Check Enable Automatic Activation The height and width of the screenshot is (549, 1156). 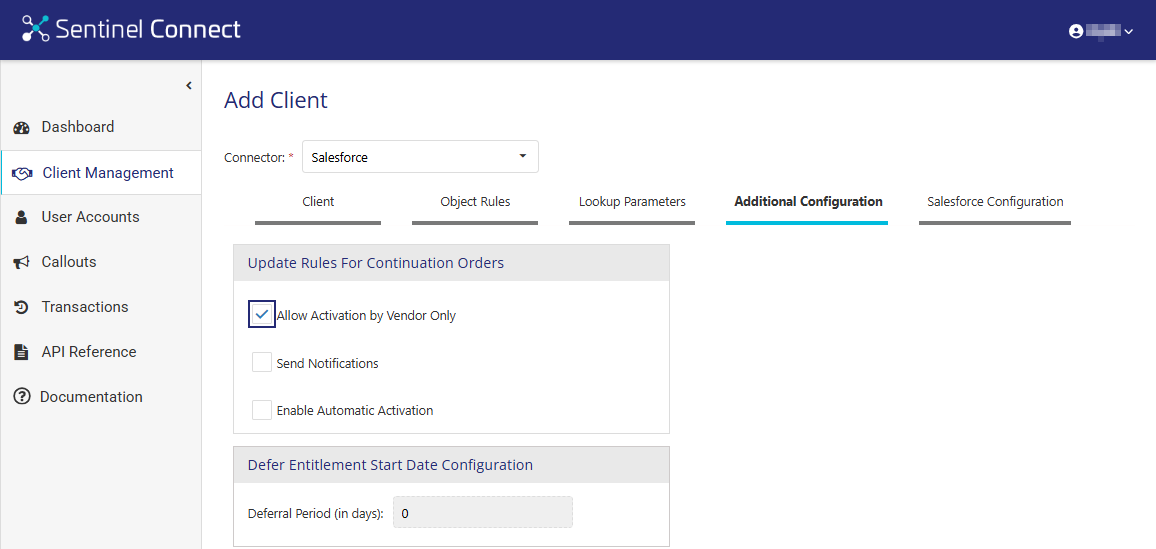(x=262, y=410)
